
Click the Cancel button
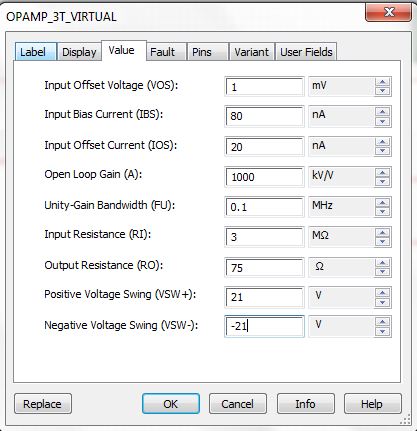pos(238,404)
